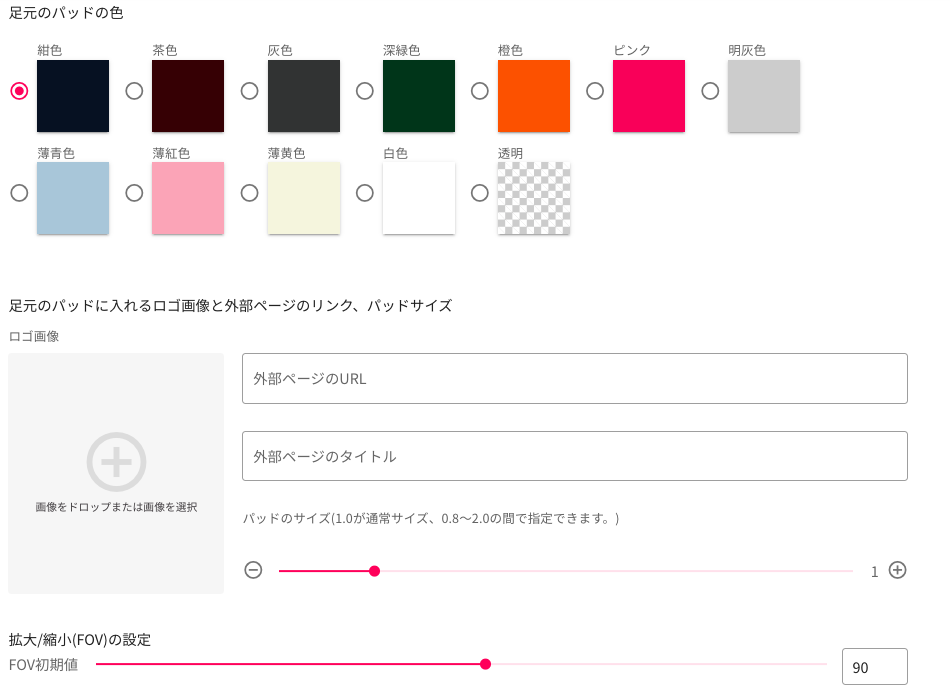The width and height of the screenshot is (950, 688).
Task: Click the pad size value 1
Action: [x=874, y=572]
